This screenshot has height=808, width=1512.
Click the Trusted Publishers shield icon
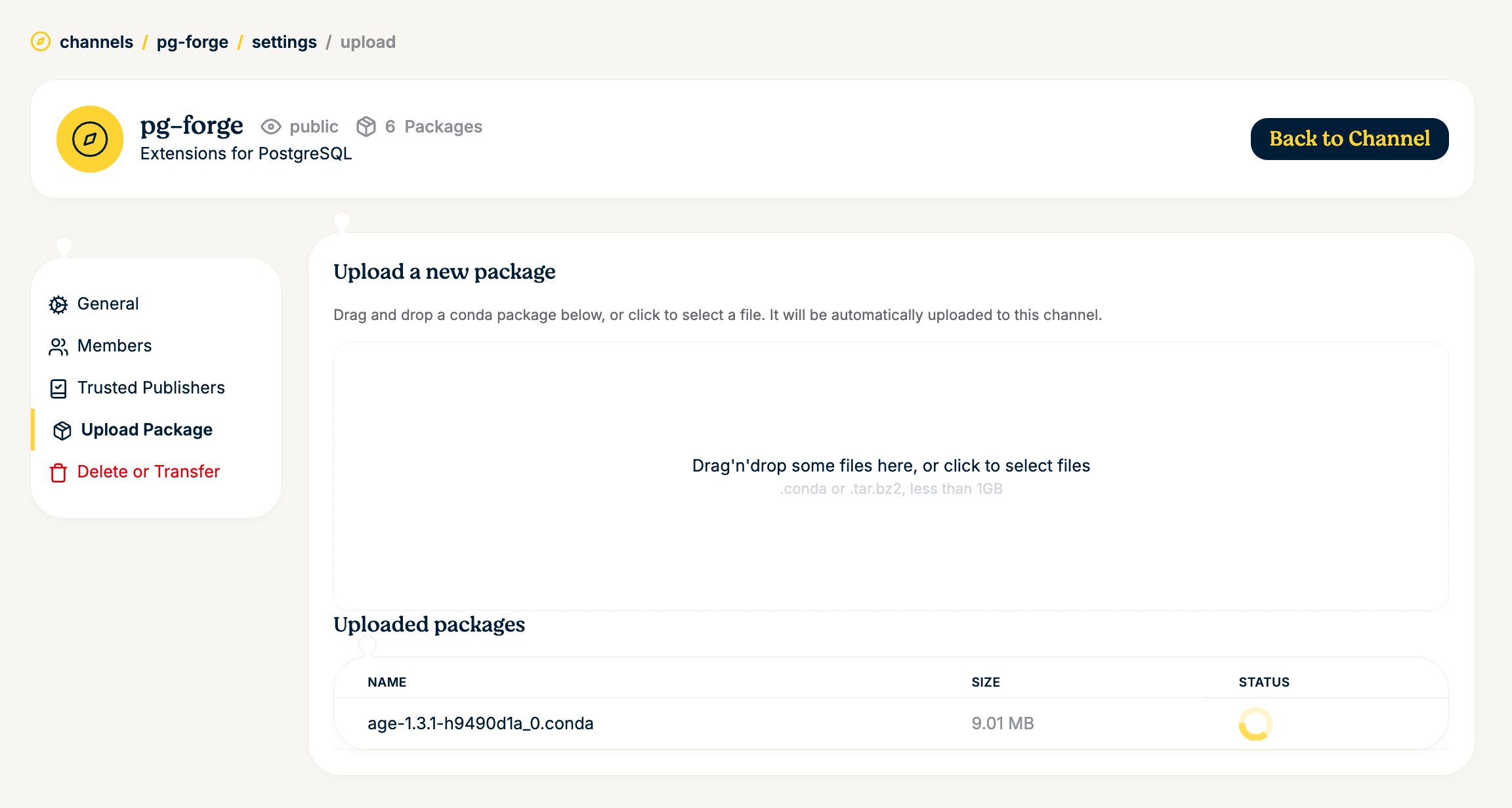(x=58, y=388)
